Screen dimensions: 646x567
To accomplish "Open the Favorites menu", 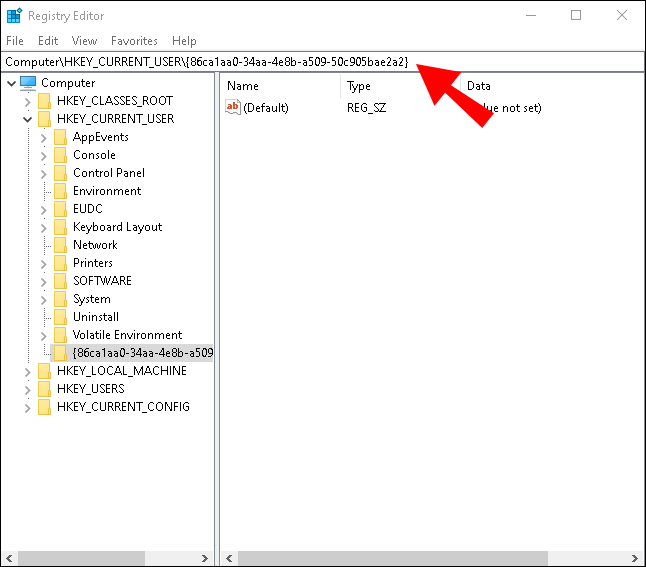I will coord(134,41).
